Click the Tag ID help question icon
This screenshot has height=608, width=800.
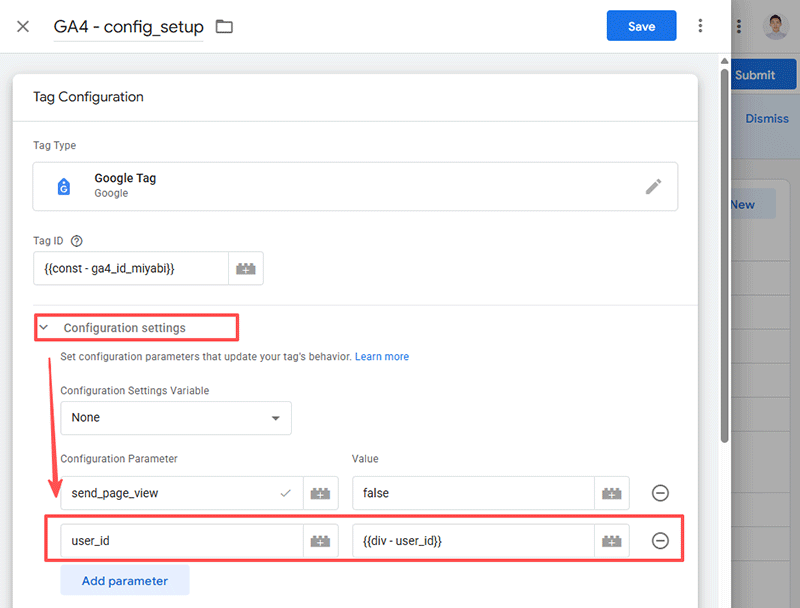[x=77, y=241]
